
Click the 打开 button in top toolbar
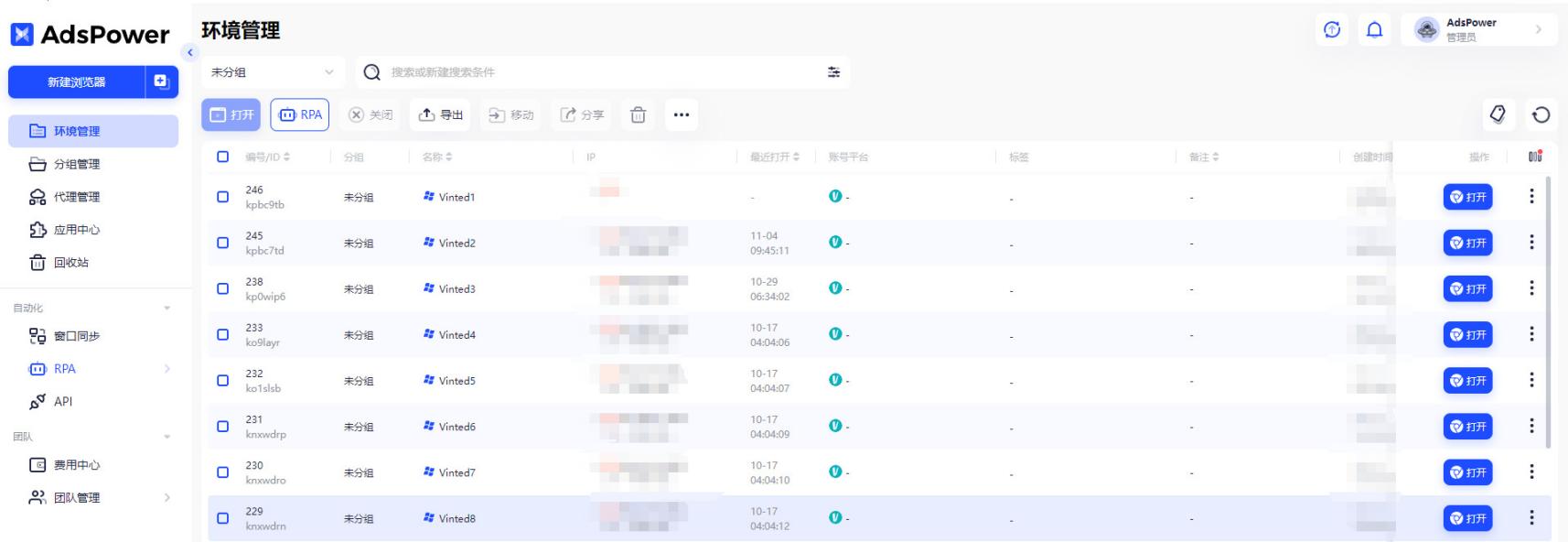[x=231, y=114]
